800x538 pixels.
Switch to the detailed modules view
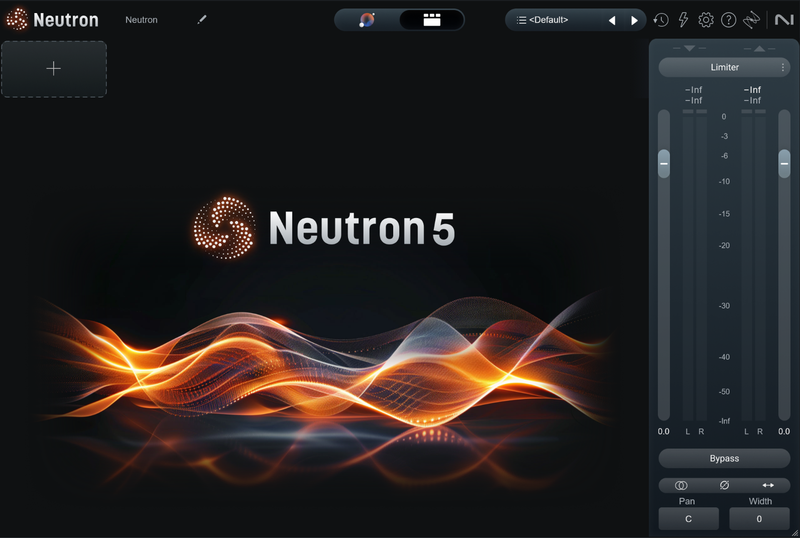coord(431,20)
